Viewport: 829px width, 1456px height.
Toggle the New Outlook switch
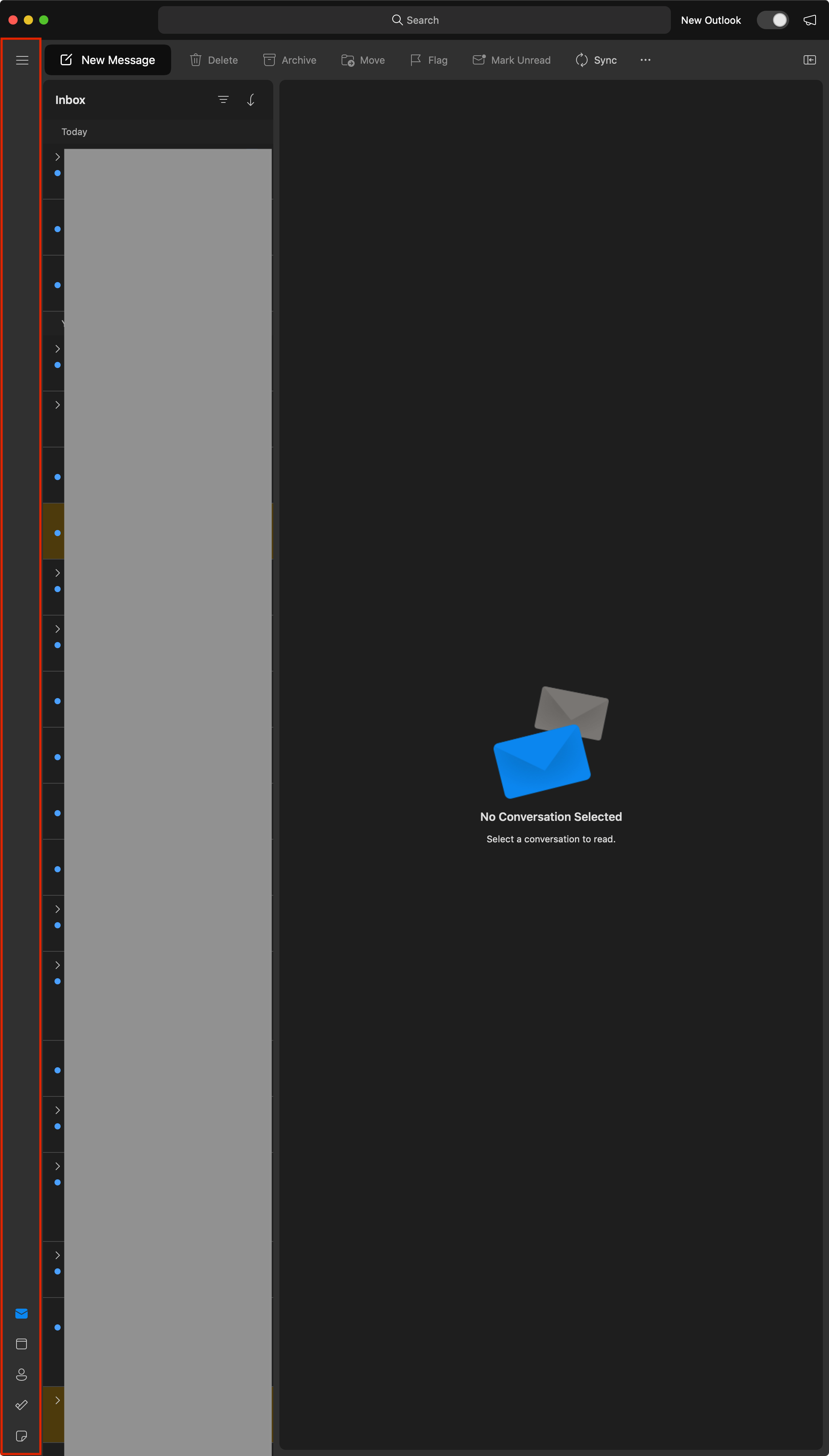coord(772,20)
